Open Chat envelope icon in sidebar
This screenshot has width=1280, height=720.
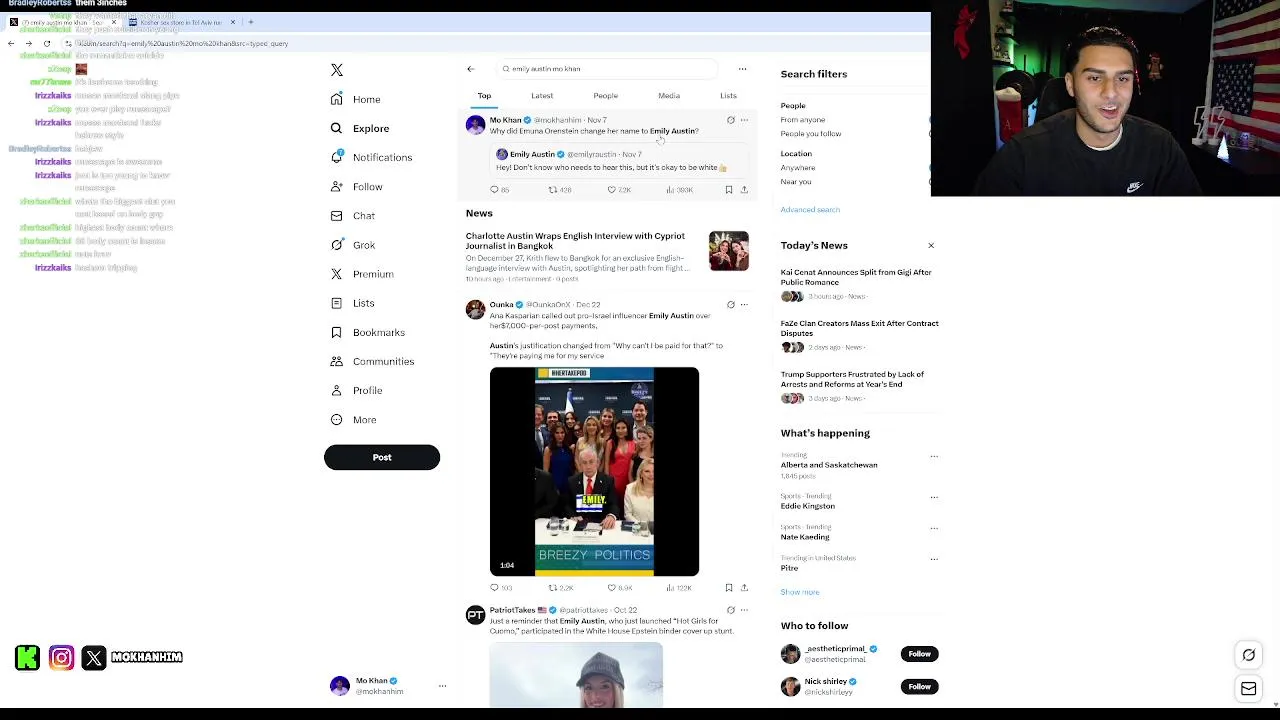click(x=337, y=216)
